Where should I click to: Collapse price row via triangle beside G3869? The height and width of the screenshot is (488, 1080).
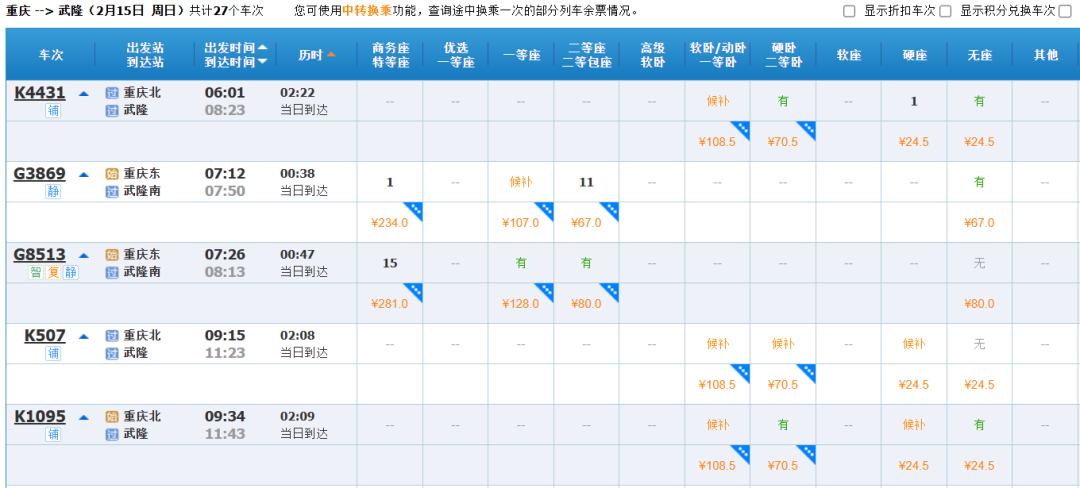point(84,174)
